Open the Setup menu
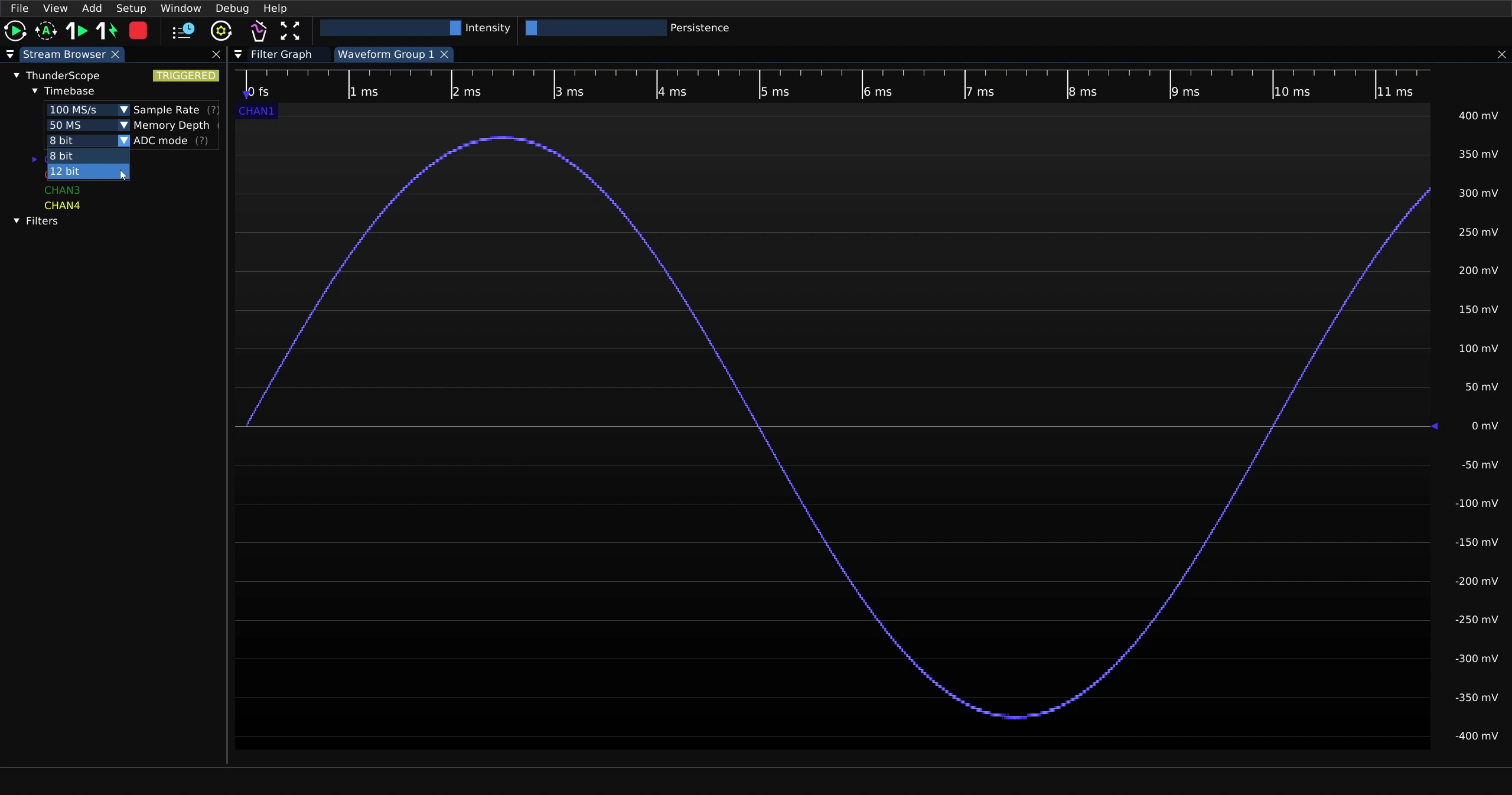Viewport: 1512px width, 795px height. 131,8
